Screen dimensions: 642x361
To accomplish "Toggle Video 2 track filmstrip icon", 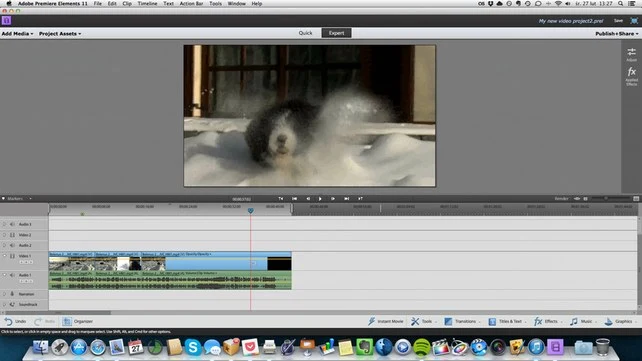I will coord(12,235).
